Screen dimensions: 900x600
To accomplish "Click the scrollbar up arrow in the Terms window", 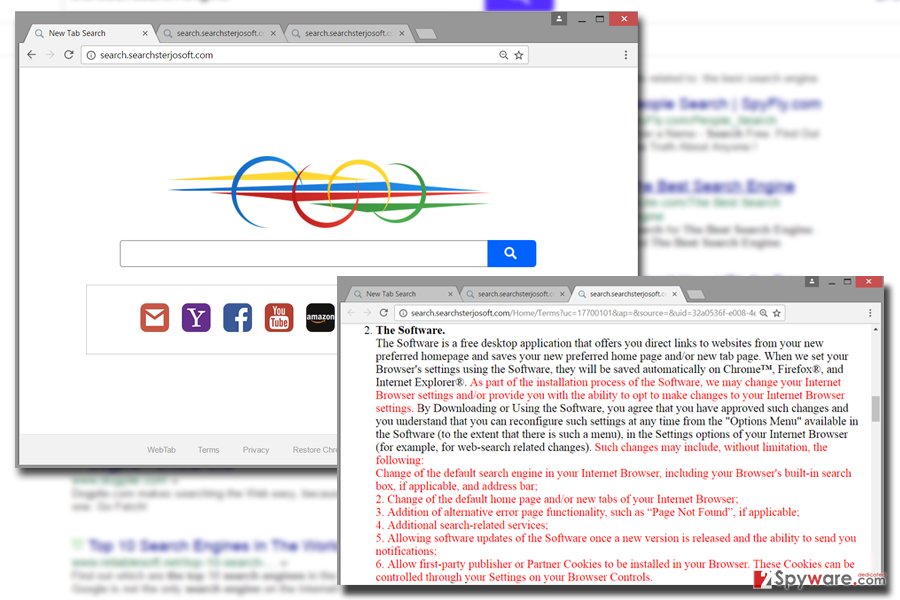I will click(x=875, y=330).
